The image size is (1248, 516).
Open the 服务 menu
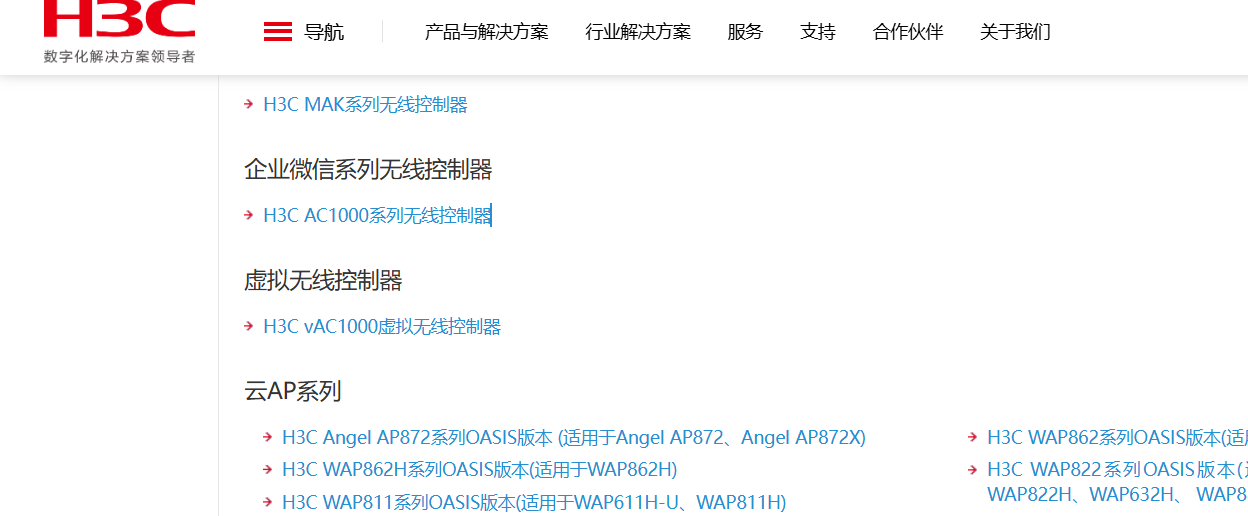click(745, 32)
